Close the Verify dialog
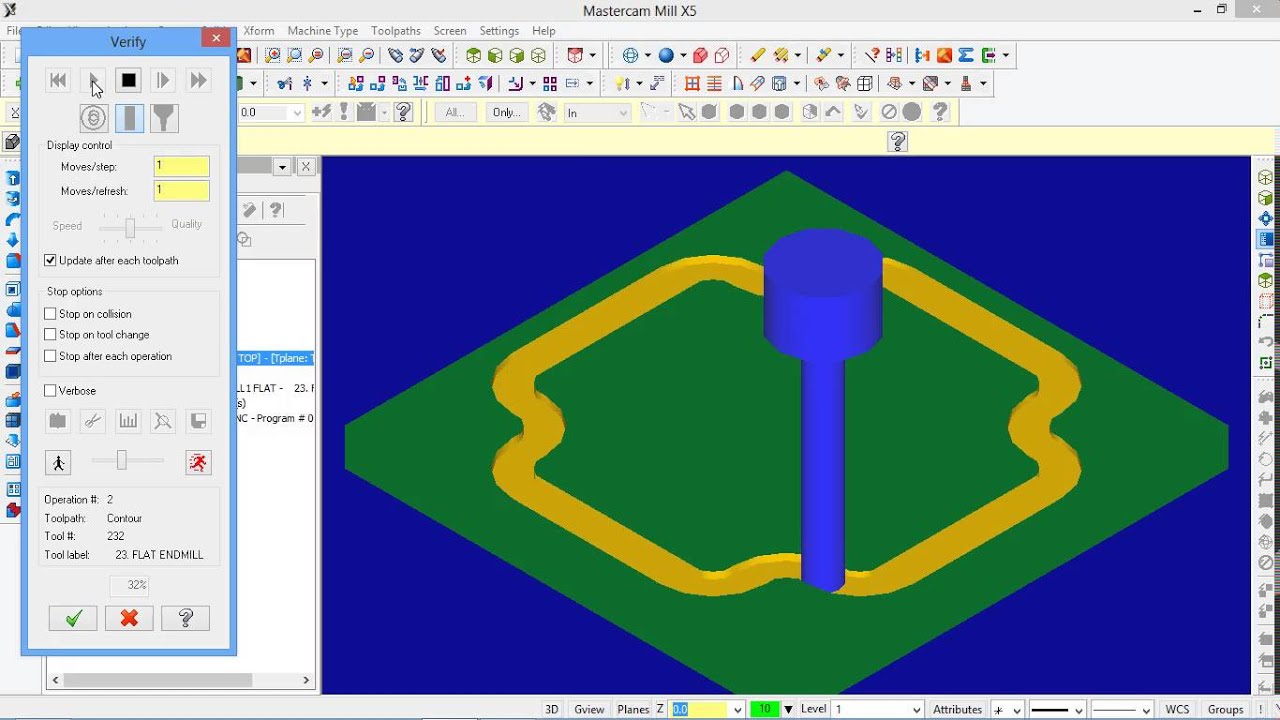The image size is (1280, 720). 215,38
